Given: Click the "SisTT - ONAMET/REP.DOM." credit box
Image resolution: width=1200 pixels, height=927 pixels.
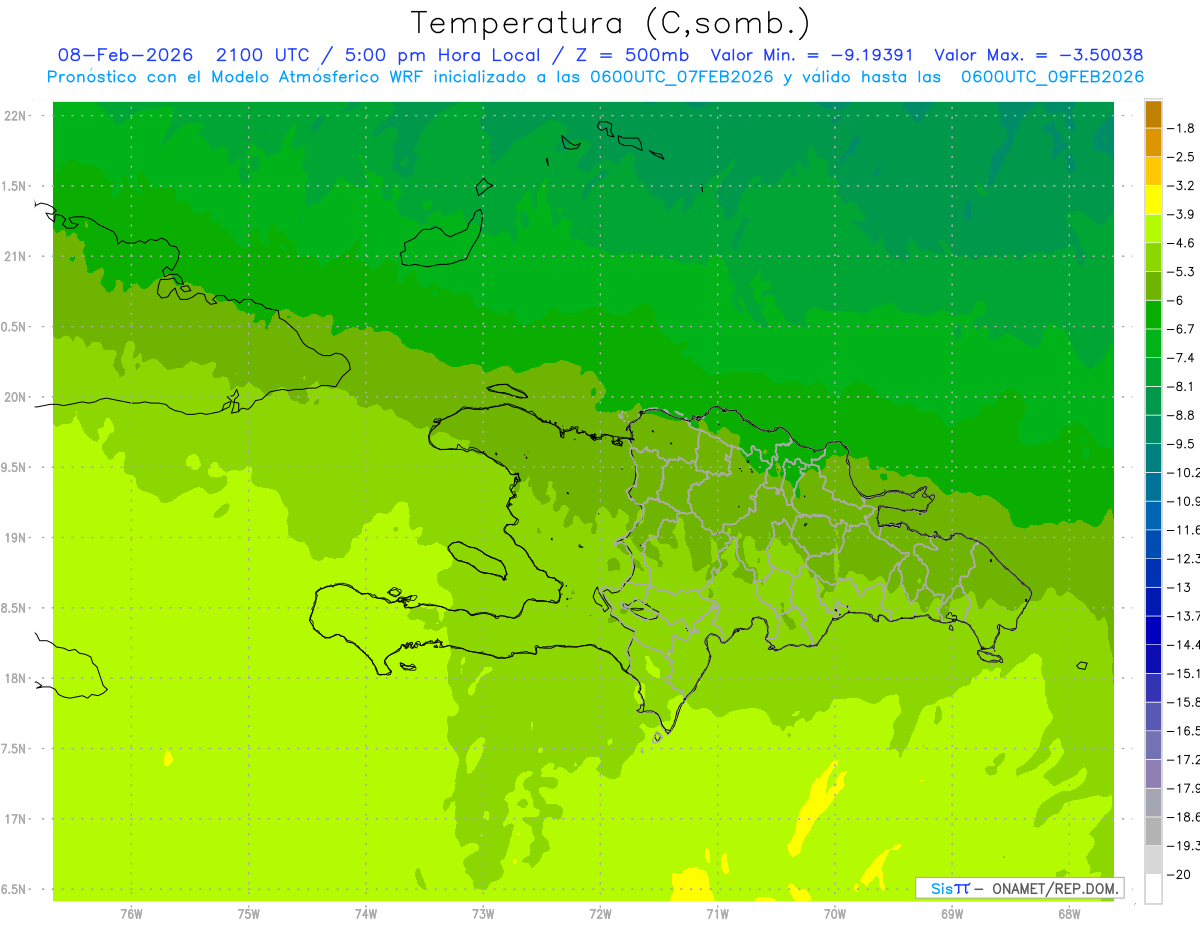Looking at the screenshot, I should (1020, 888).
